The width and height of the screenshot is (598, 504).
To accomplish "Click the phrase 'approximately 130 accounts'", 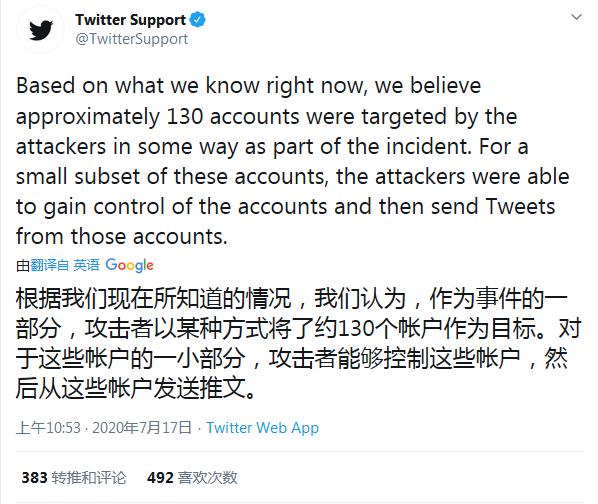I will tap(158, 117).
